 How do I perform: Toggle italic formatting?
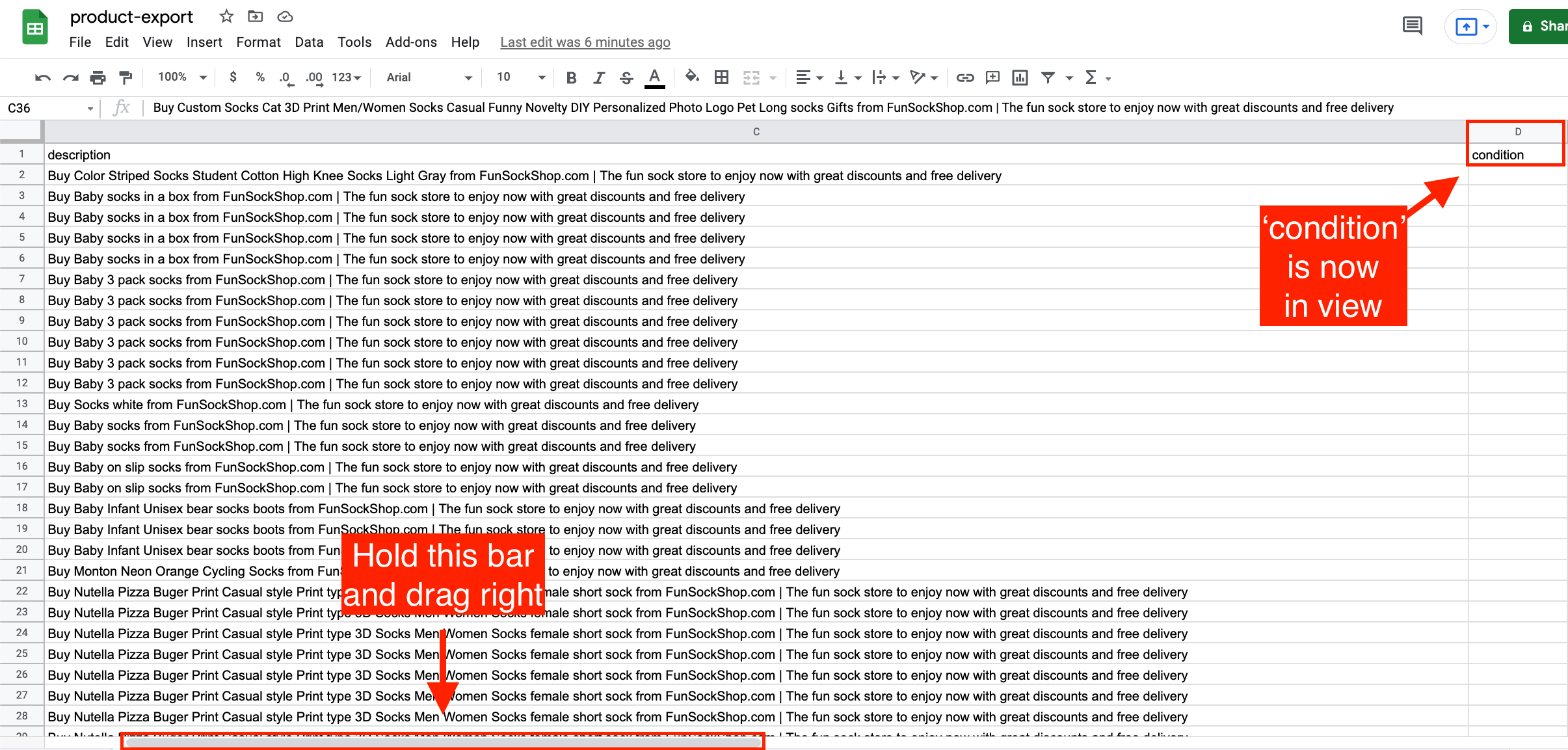pos(598,77)
